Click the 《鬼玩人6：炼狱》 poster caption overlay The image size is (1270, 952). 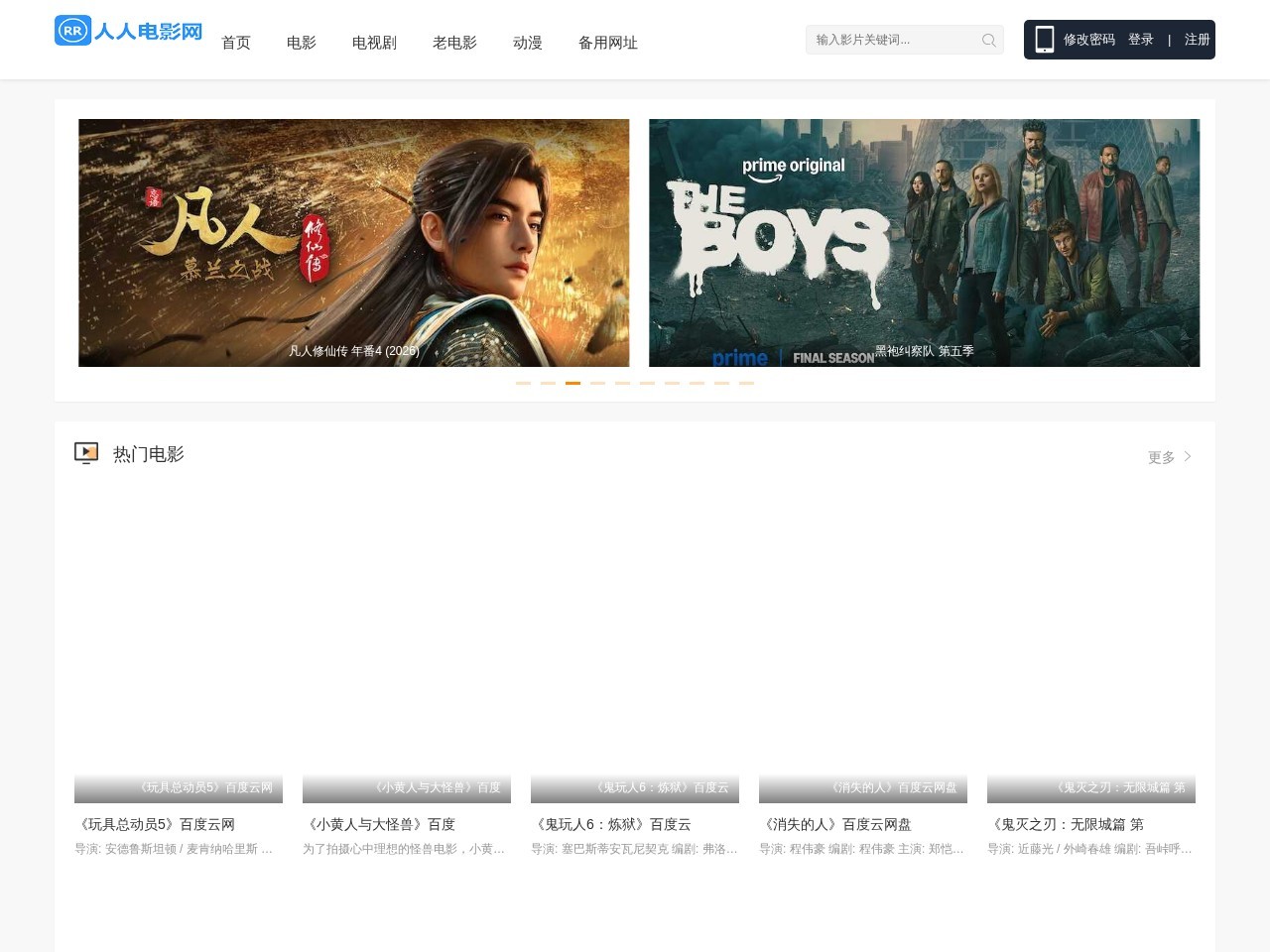point(635,788)
